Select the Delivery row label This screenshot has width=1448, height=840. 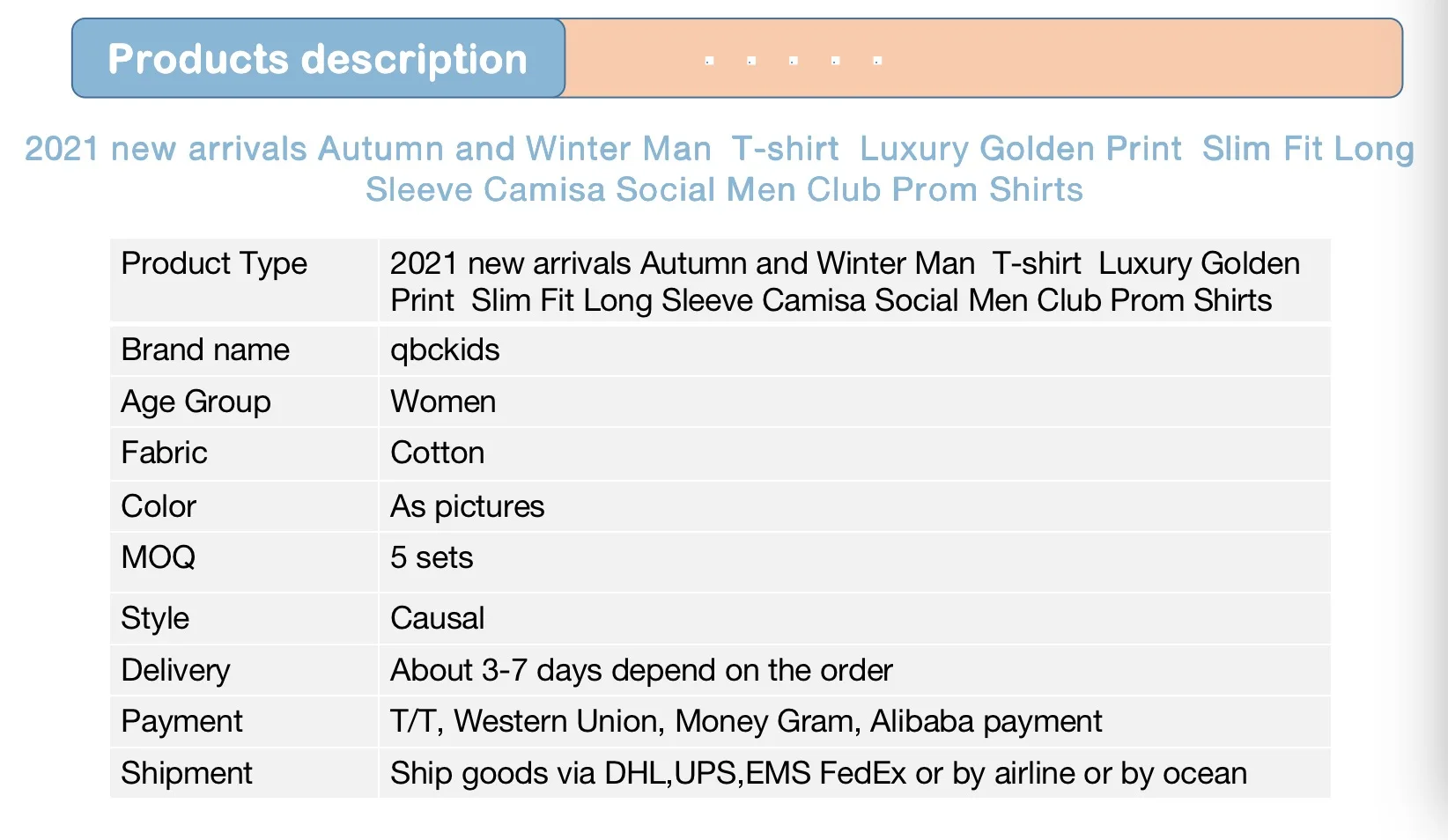point(175,670)
